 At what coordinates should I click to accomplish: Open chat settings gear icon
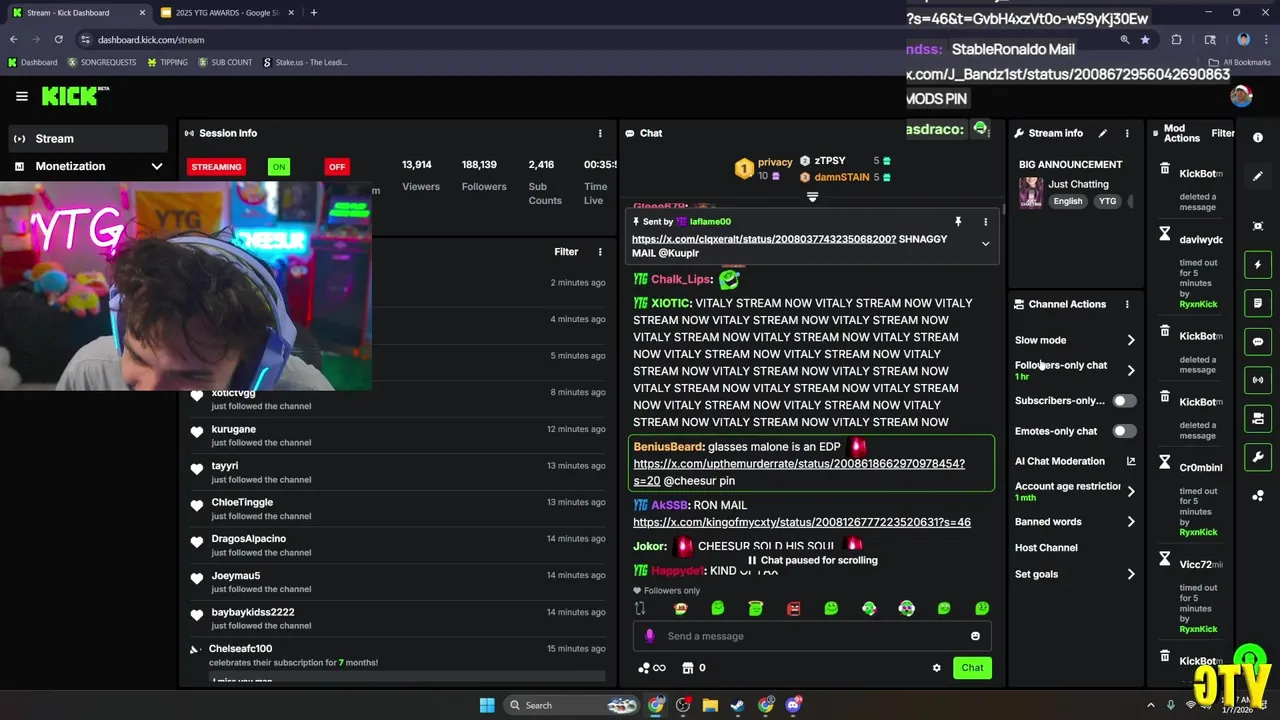click(x=936, y=668)
